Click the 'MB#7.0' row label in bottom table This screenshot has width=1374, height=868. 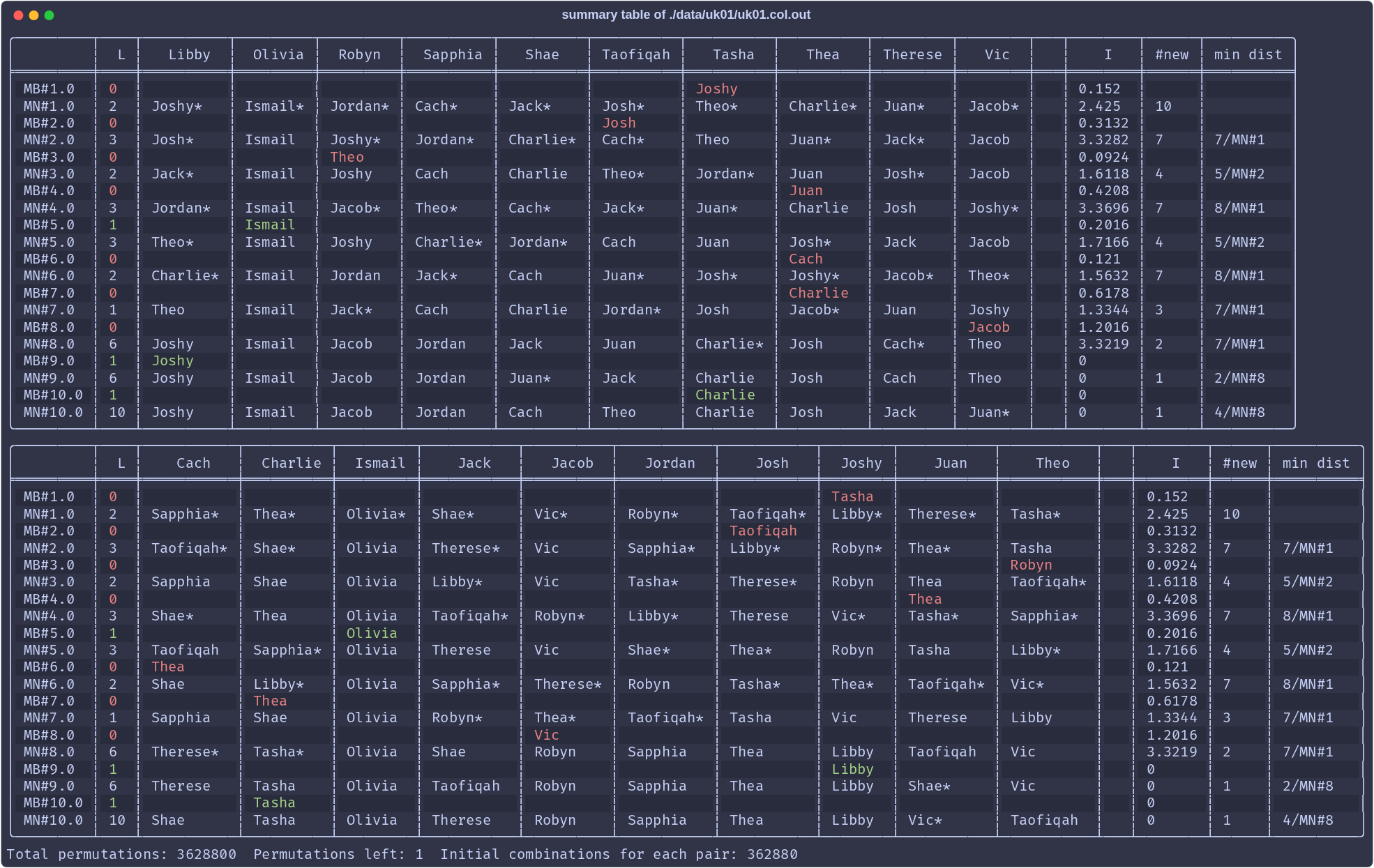[x=49, y=701]
